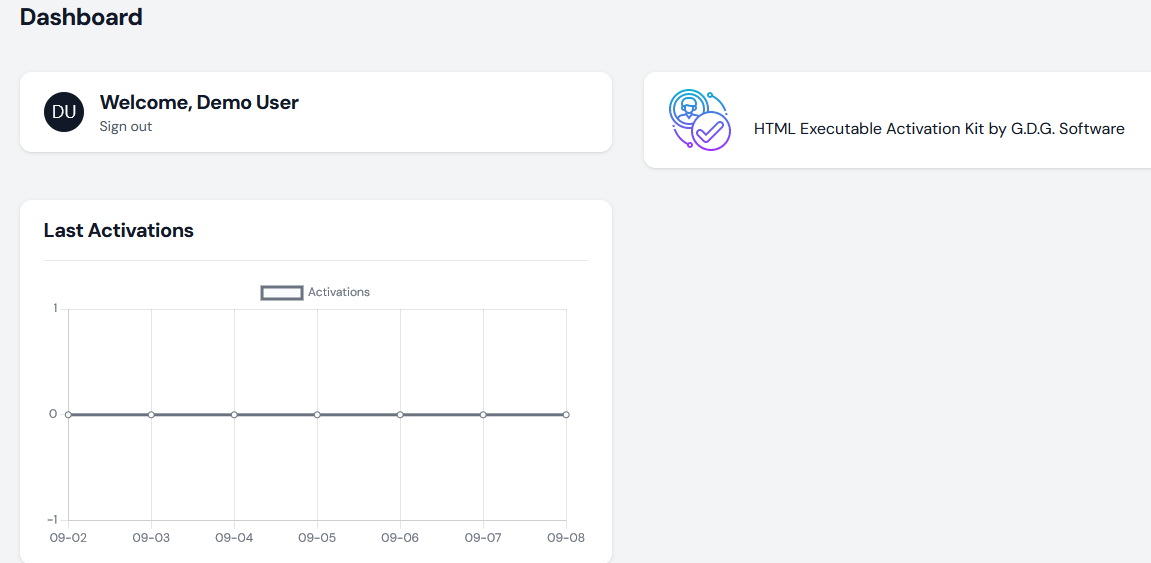Sign out of the Demo User account

(x=126, y=127)
